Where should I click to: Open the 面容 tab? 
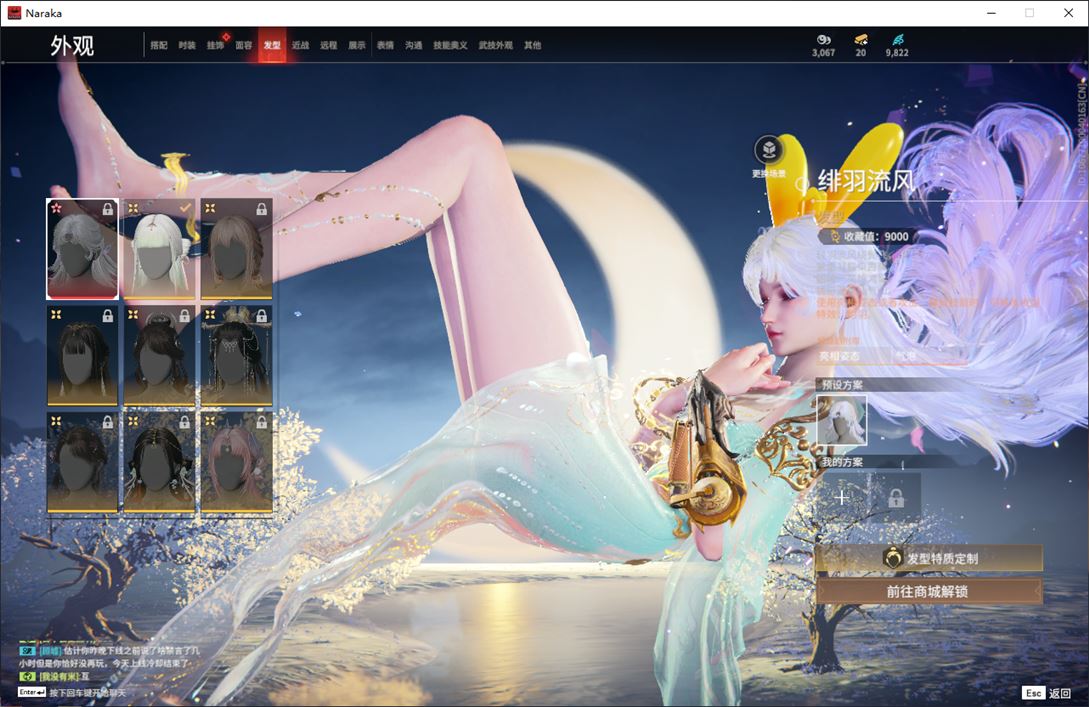(x=244, y=45)
